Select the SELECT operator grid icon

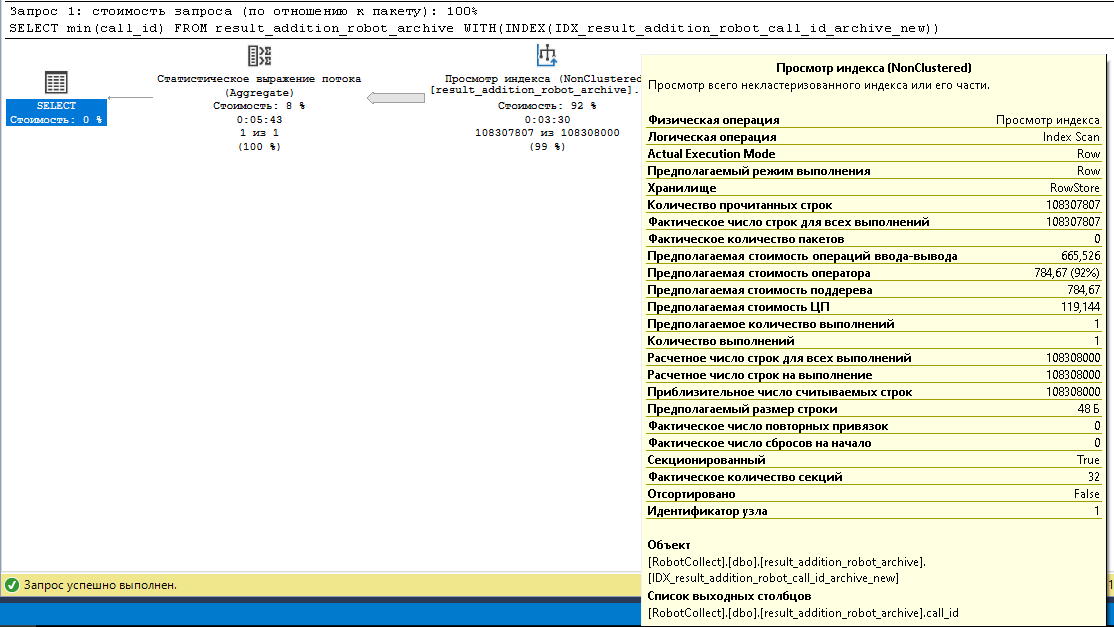[56, 83]
